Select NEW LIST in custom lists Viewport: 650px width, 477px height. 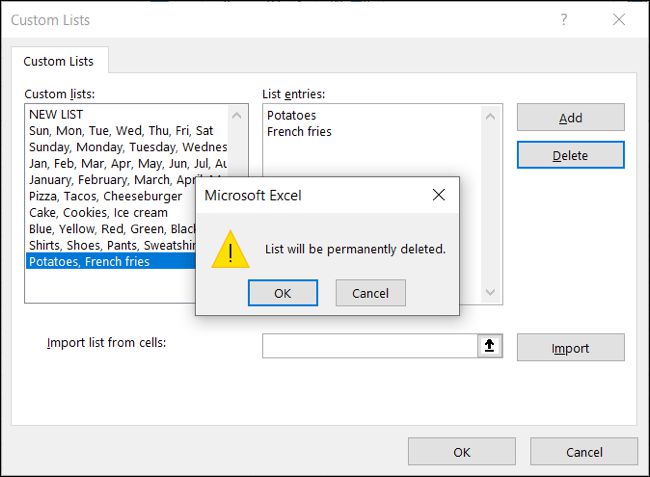(x=58, y=115)
